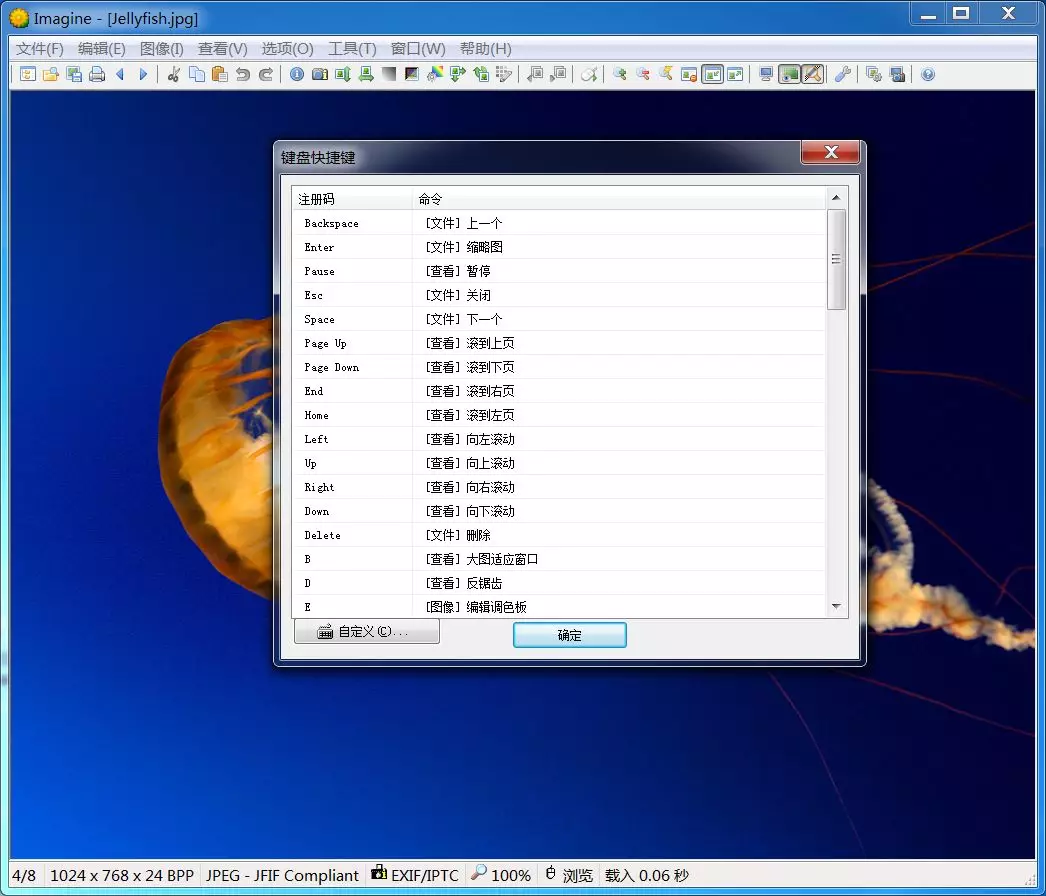Open the 图像(I) menu
The height and width of the screenshot is (896, 1046).
point(161,49)
